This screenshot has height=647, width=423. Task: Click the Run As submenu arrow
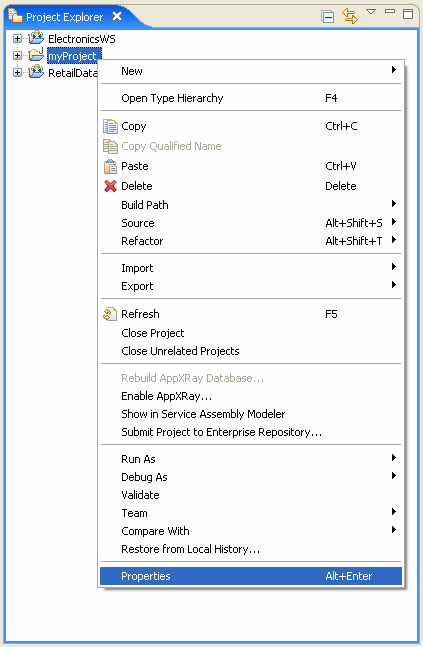pos(394,458)
